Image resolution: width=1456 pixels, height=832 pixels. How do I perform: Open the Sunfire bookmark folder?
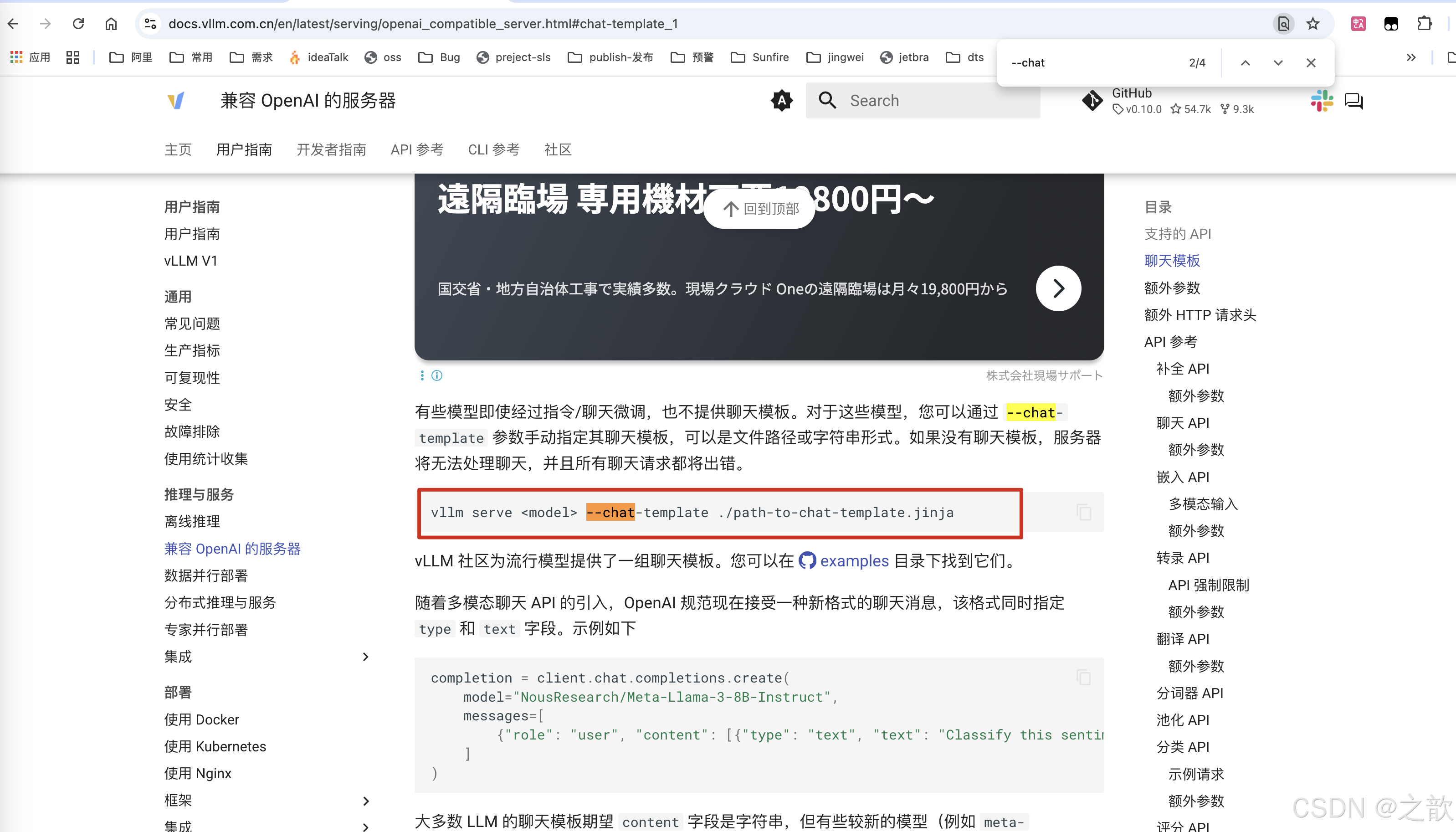(x=760, y=57)
